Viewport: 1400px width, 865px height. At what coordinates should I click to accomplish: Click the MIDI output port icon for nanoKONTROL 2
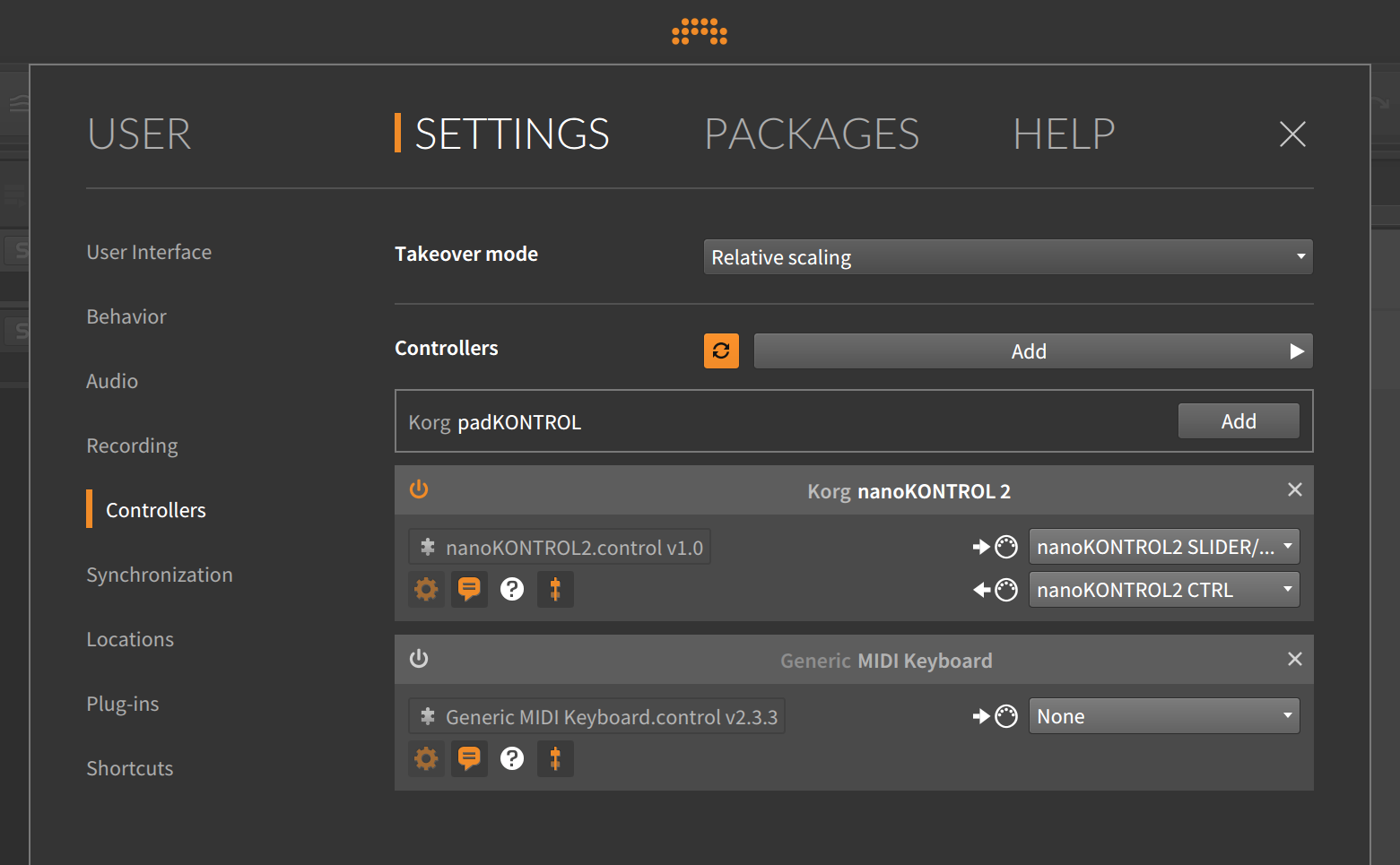coord(1006,589)
